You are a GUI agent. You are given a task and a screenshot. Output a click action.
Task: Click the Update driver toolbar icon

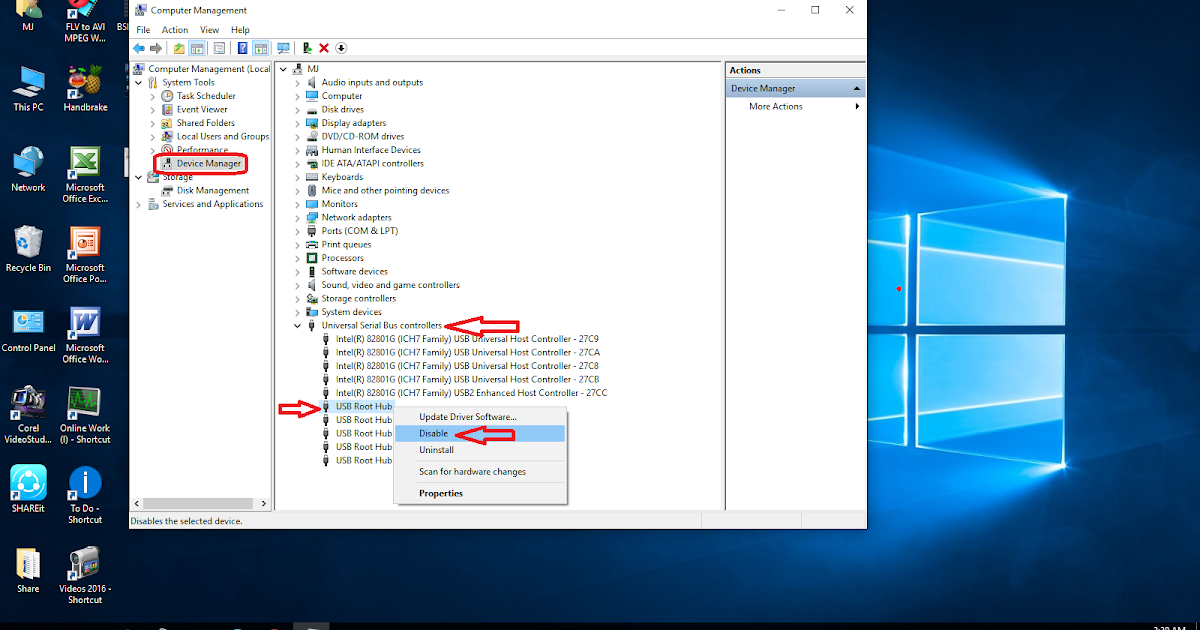click(307, 47)
